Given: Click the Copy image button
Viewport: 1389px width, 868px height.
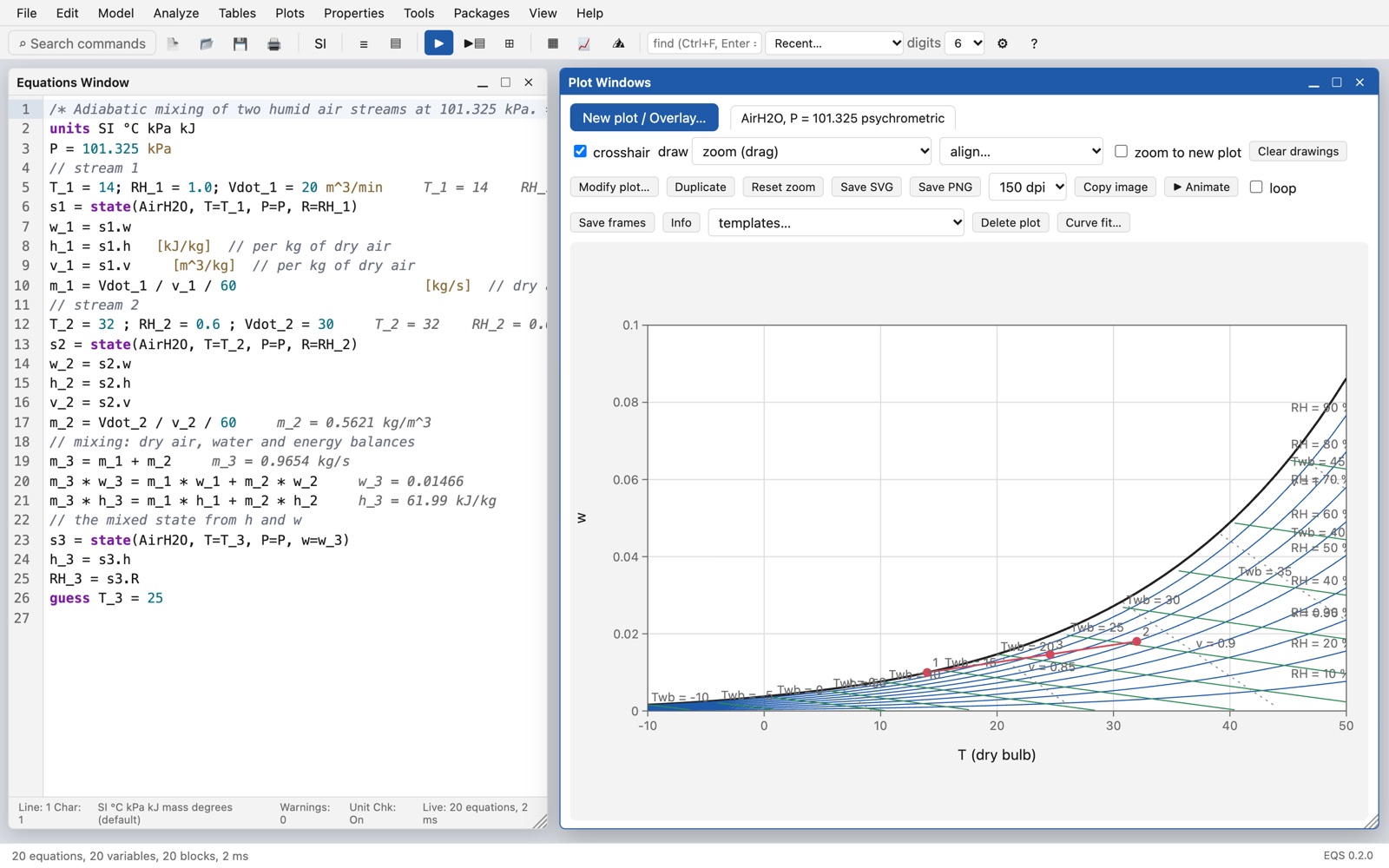Looking at the screenshot, I should pos(1115,187).
